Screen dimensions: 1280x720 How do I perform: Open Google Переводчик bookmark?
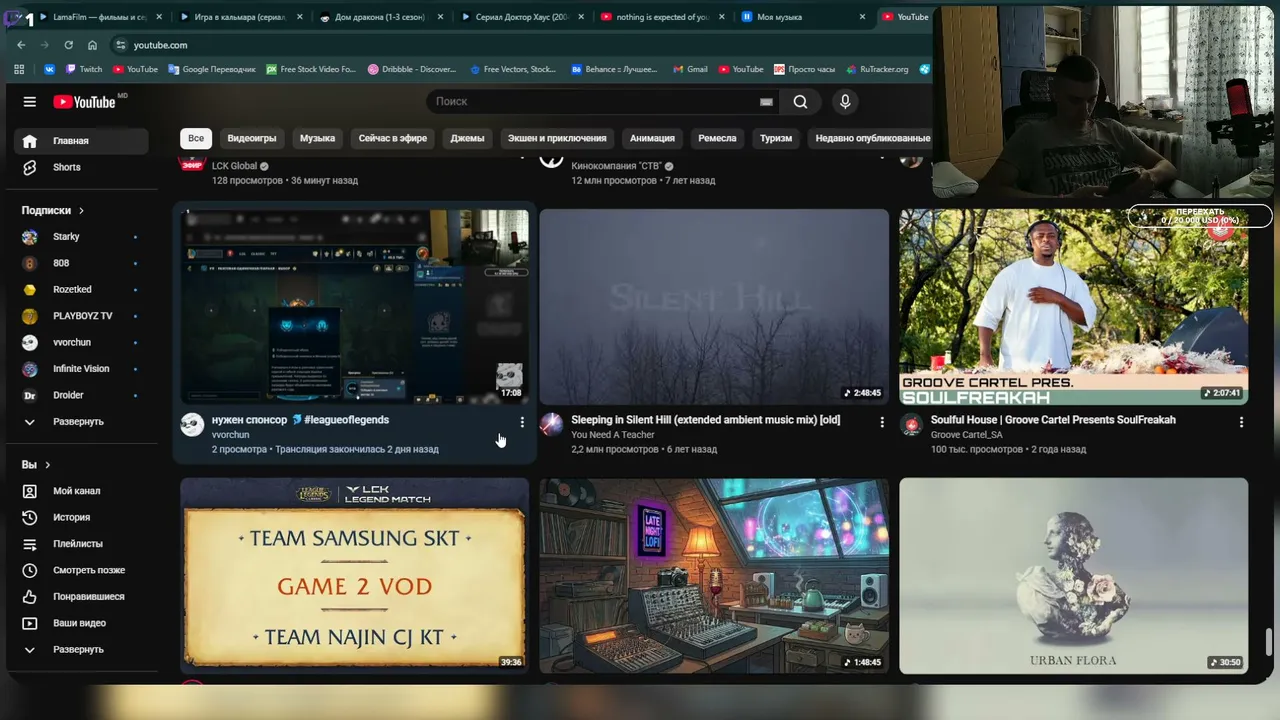[x=212, y=69]
